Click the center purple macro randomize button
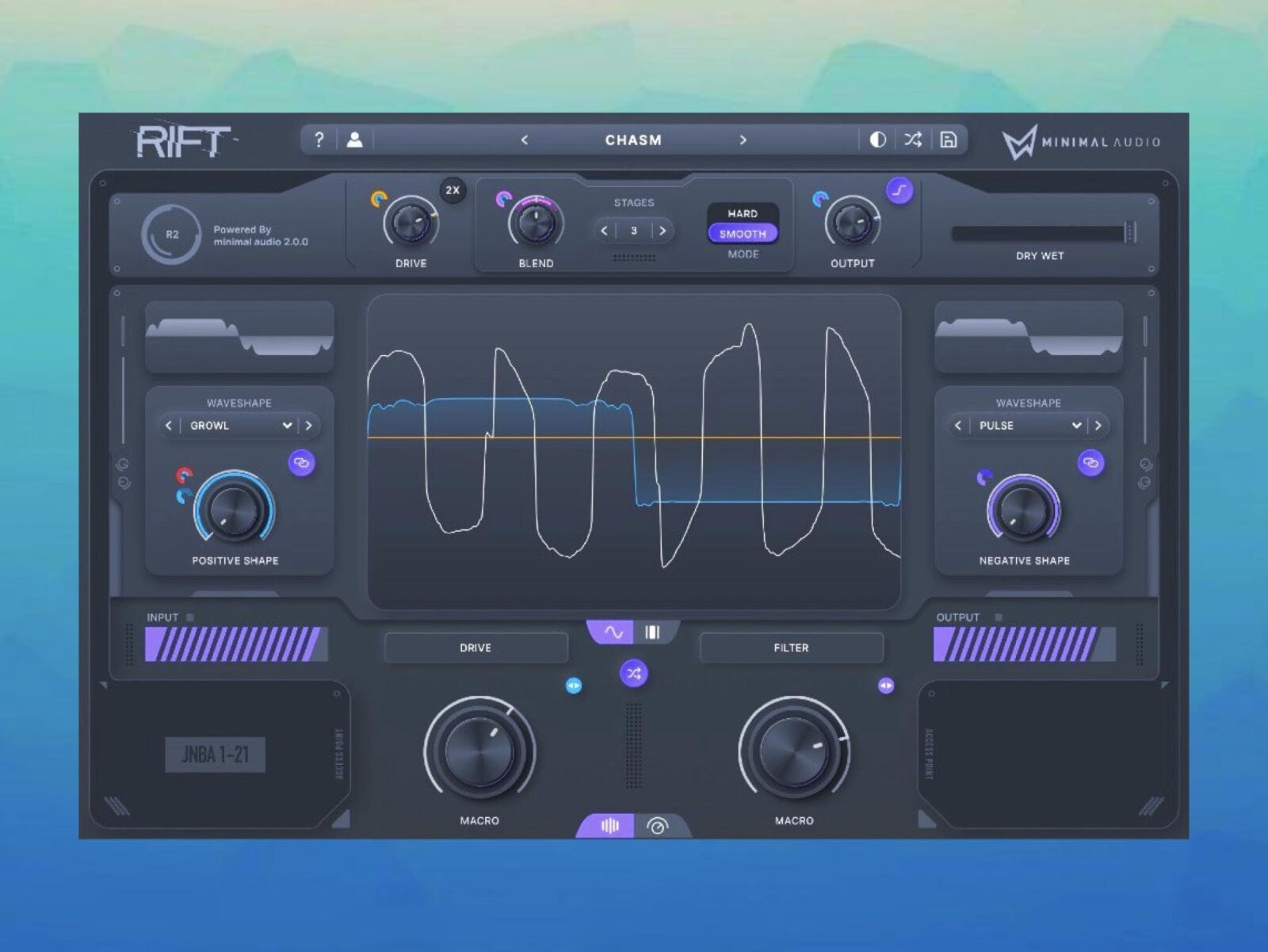The width and height of the screenshot is (1268, 952). click(x=633, y=674)
